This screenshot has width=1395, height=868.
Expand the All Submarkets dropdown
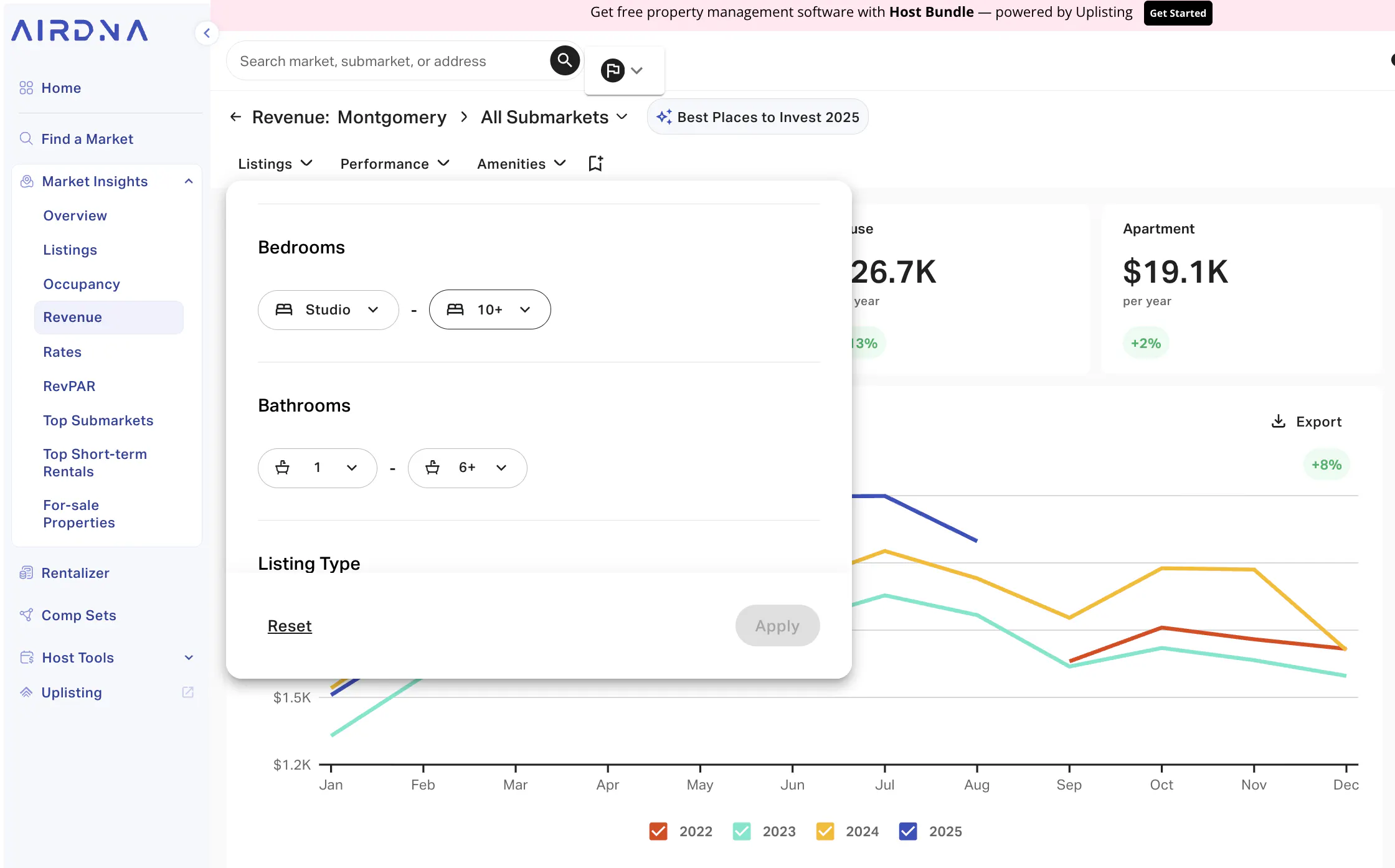tap(554, 117)
